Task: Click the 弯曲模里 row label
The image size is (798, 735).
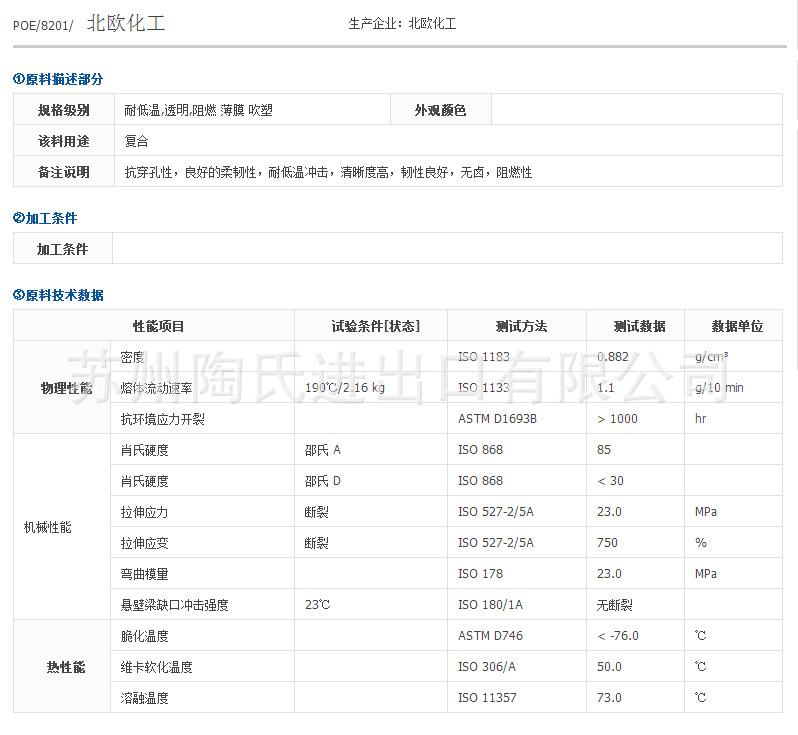Action: click(145, 575)
